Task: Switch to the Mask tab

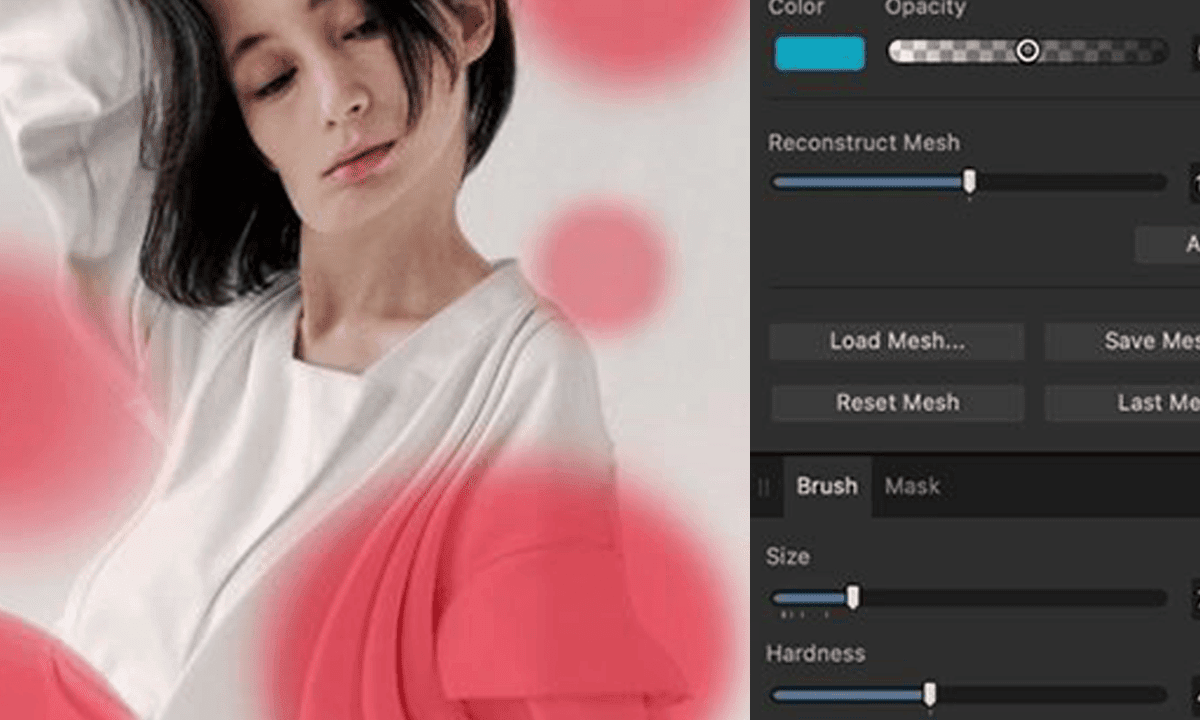Action: coord(911,486)
